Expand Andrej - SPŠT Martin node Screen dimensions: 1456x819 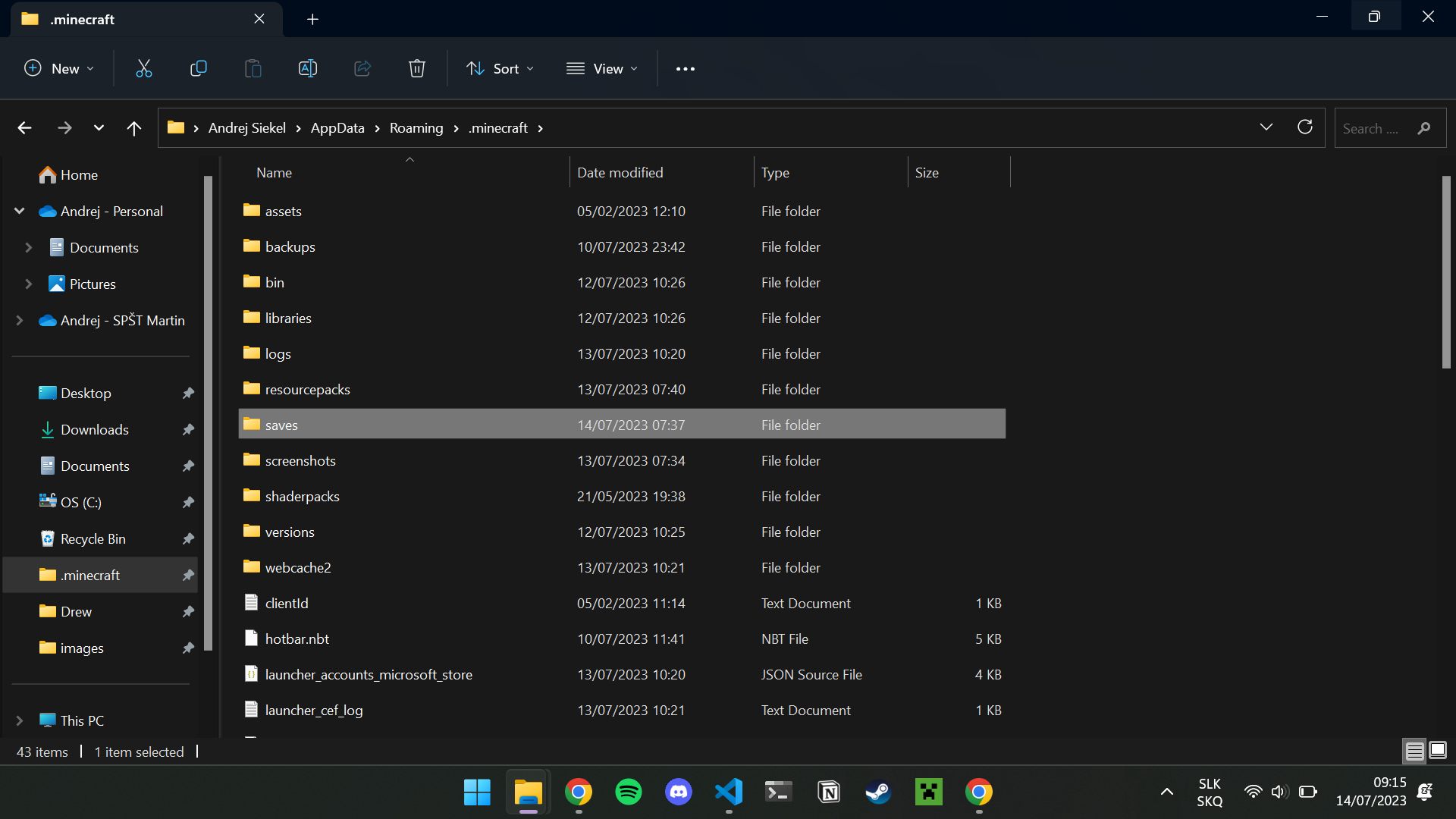[20, 321]
